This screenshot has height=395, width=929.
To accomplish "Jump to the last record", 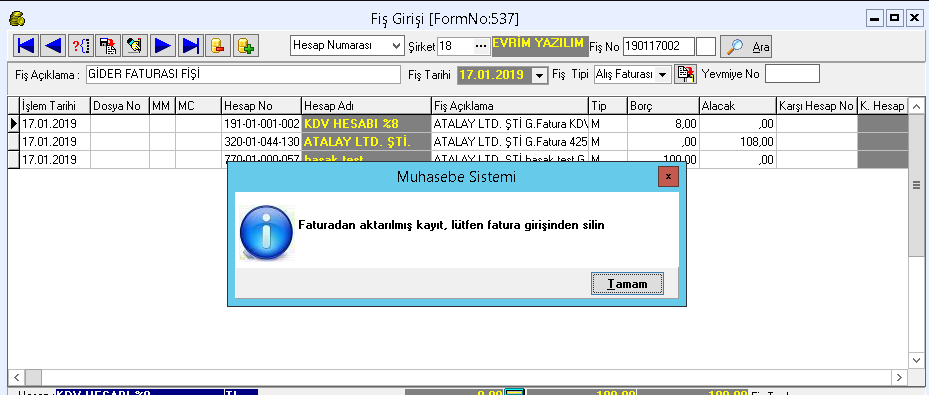I will pyautogui.click(x=190, y=46).
